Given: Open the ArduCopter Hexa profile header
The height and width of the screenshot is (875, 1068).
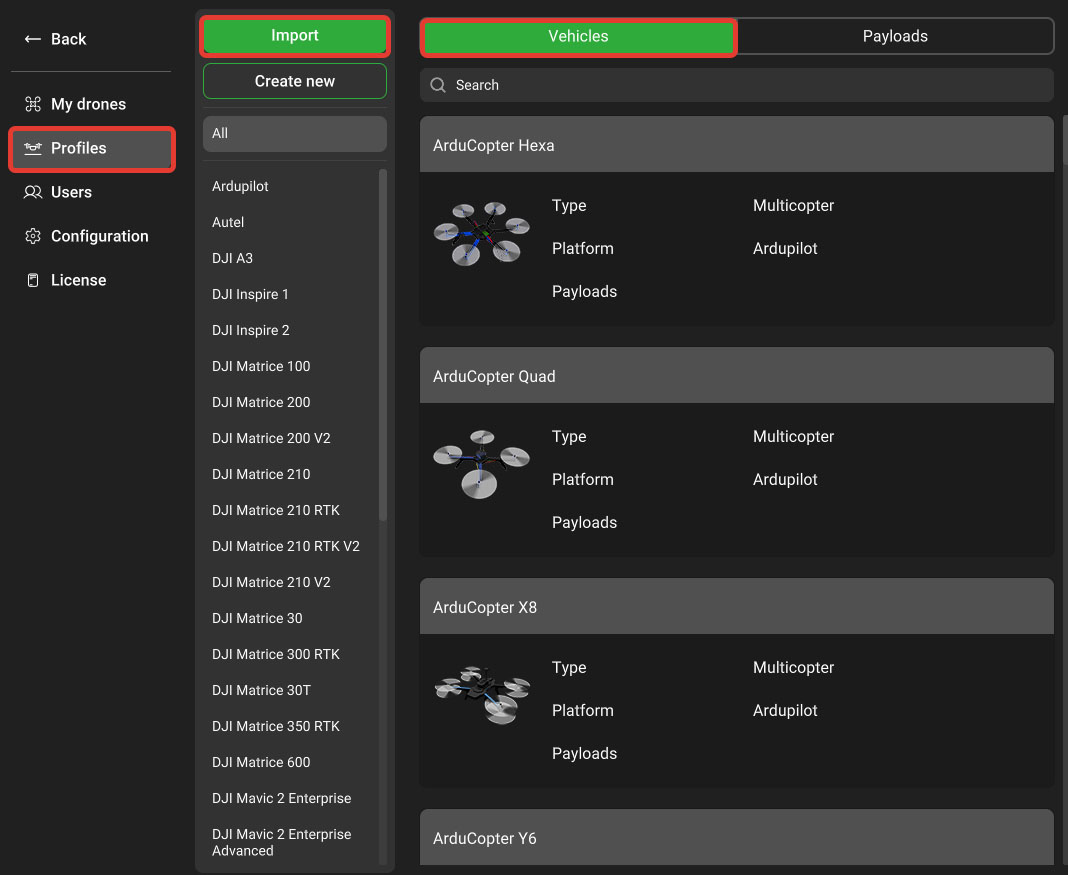Looking at the screenshot, I should coord(737,144).
